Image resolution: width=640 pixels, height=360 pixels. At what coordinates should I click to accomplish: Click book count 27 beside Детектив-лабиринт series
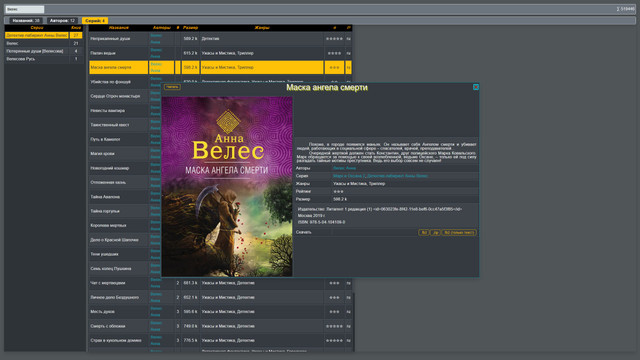(x=76, y=36)
